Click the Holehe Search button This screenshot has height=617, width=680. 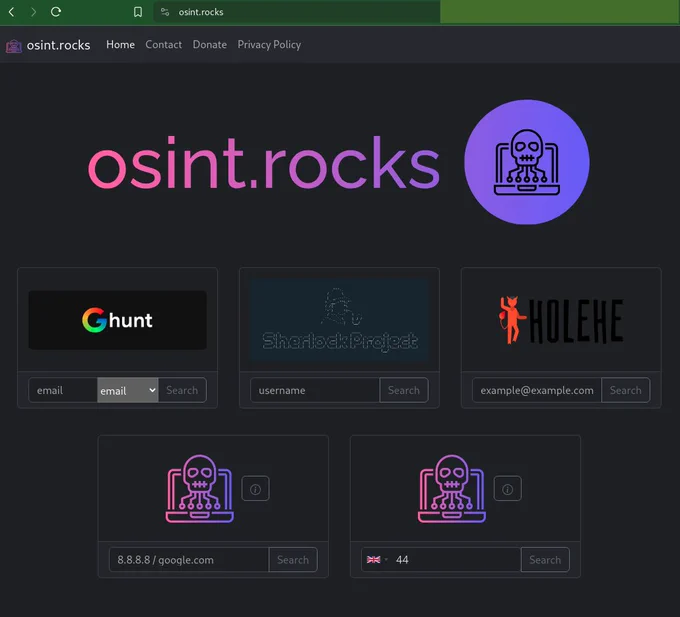tap(625, 390)
